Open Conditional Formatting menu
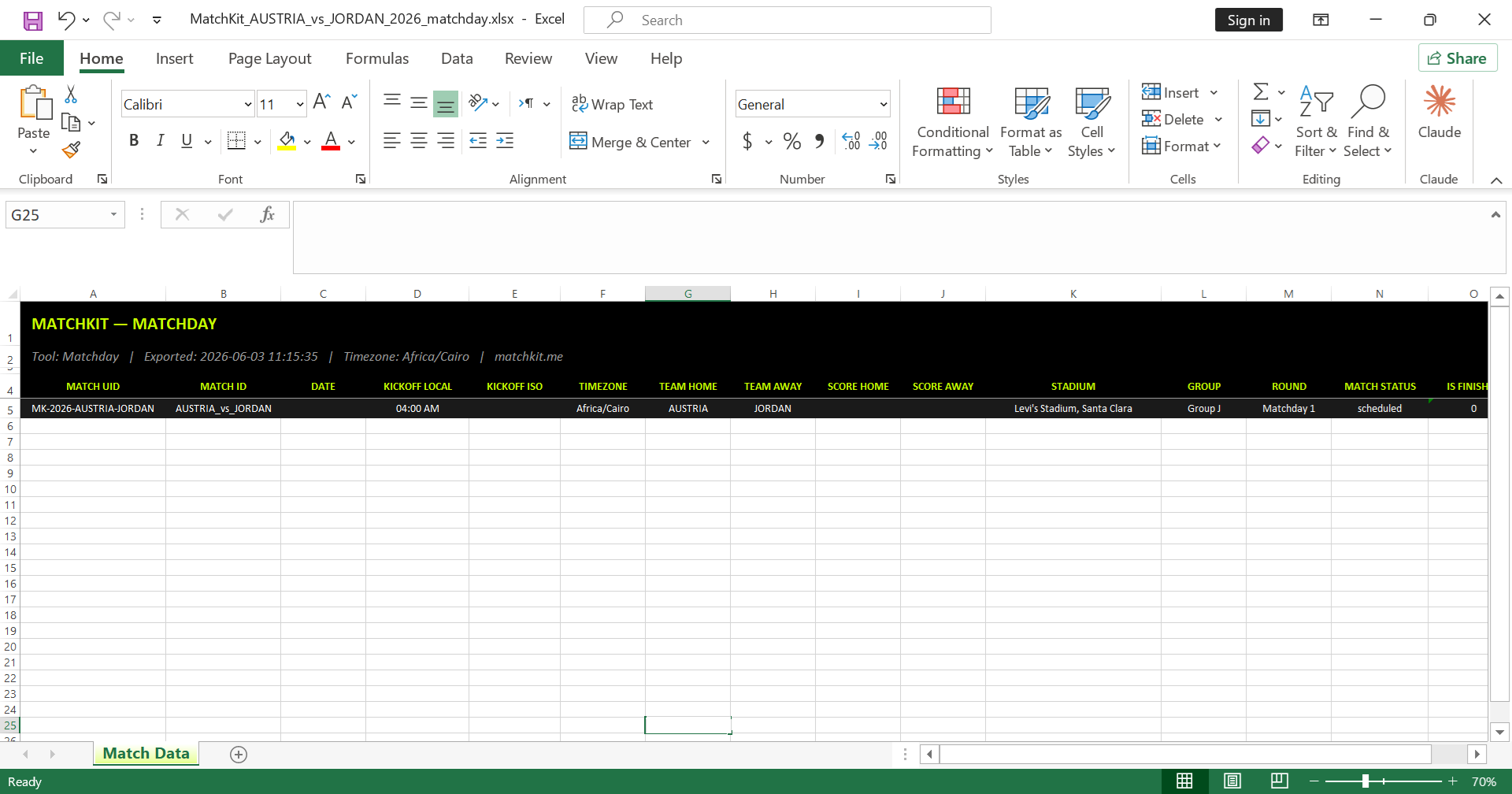The height and width of the screenshot is (794, 1512). click(x=953, y=123)
